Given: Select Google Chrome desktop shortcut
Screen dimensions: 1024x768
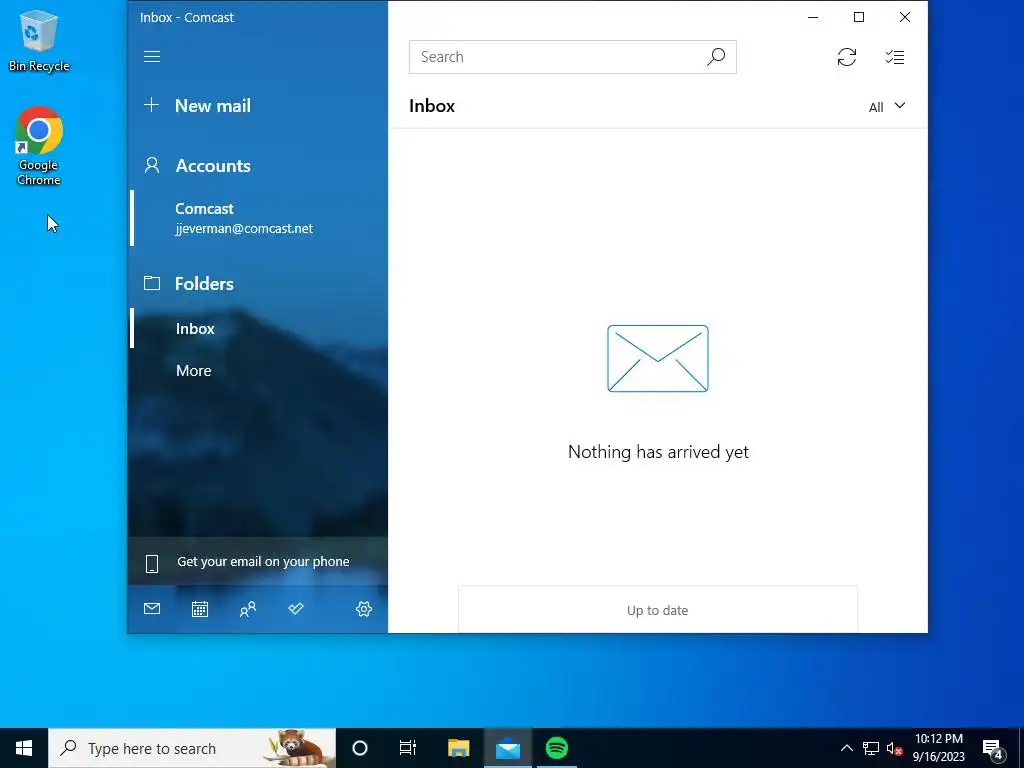Looking at the screenshot, I should pos(39,146).
